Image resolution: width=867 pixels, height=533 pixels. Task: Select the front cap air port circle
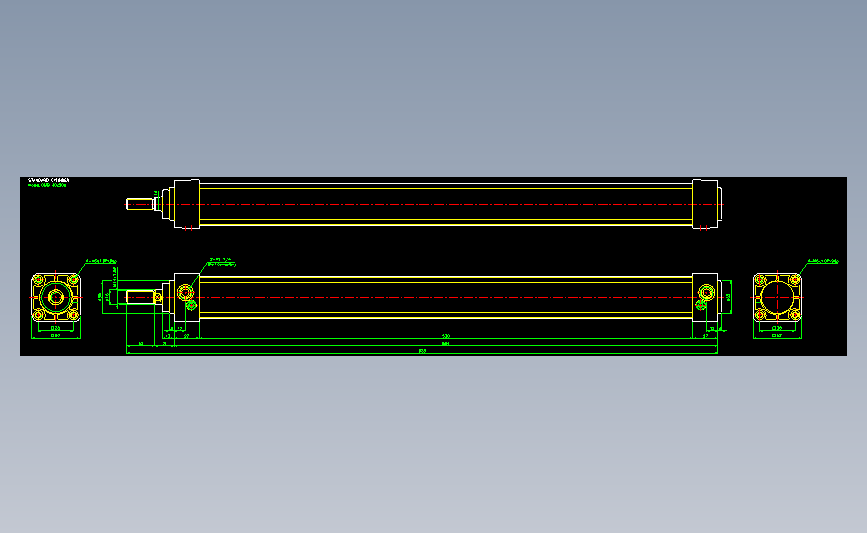pyautogui.click(x=185, y=291)
